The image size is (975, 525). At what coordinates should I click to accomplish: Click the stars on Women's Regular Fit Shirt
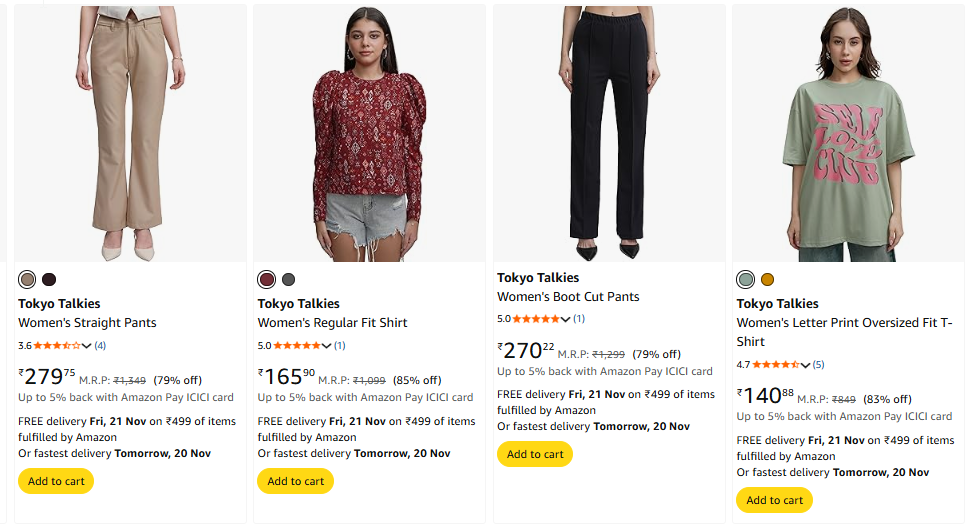301,346
